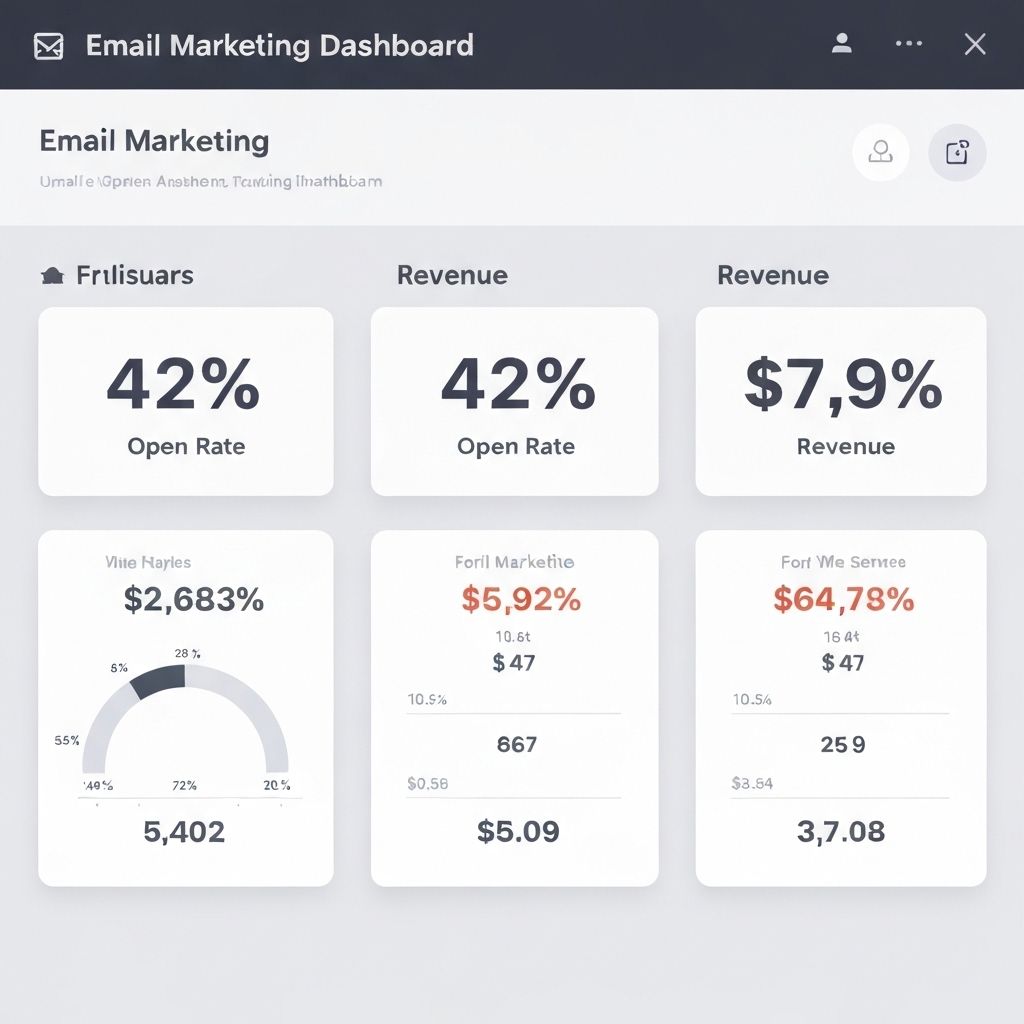Click the red $5,92% figure
The image size is (1024, 1024).
click(520, 599)
